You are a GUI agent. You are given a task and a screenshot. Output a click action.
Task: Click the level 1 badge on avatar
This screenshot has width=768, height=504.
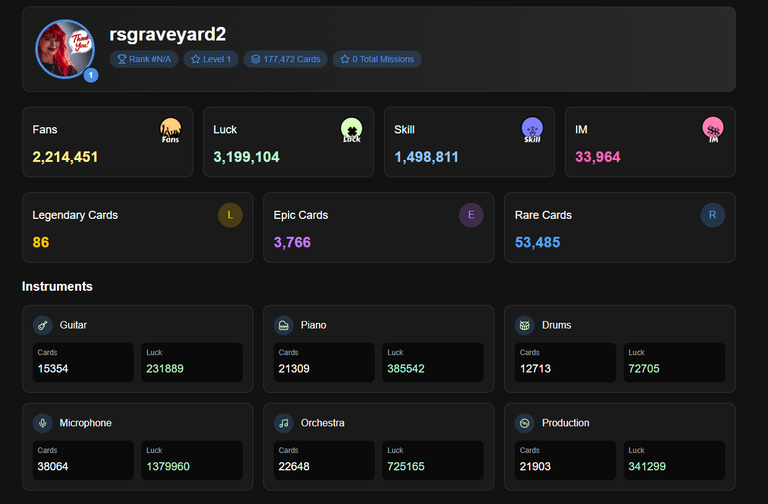click(91, 75)
